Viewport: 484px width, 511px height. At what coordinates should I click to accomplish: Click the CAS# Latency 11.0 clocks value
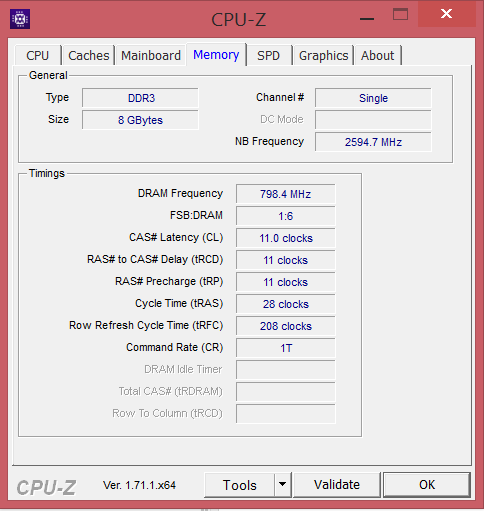(286, 238)
